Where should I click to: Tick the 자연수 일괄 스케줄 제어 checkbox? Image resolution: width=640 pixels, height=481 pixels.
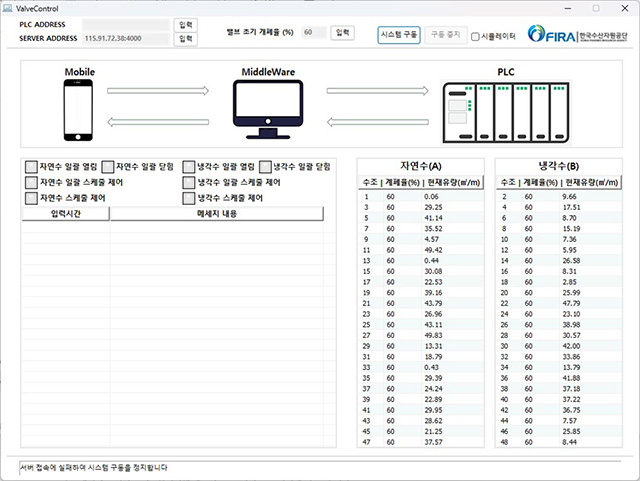[31, 183]
